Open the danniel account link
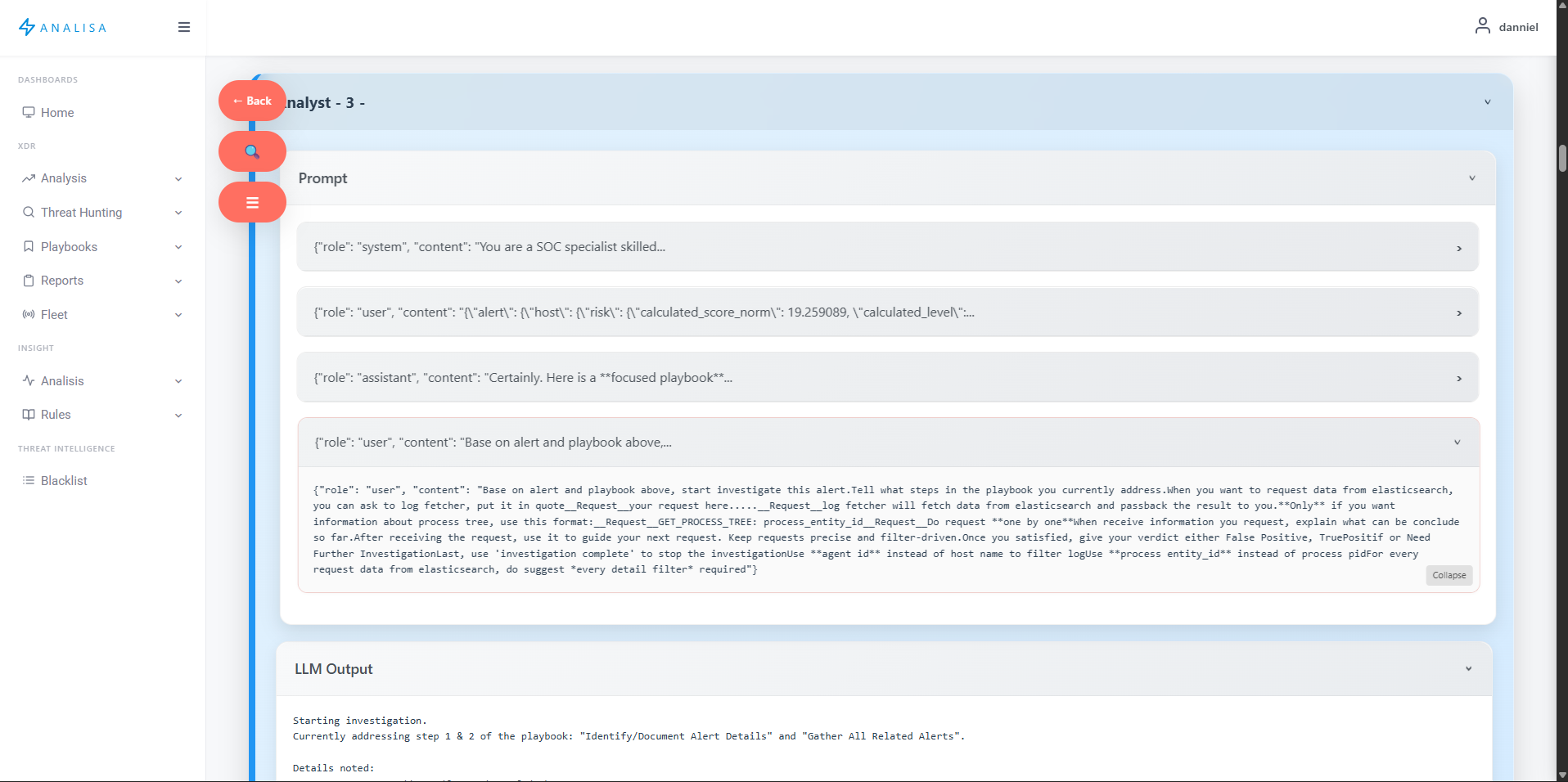Viewport: 1568px width, 782px height. click(x=1518, y=27)
